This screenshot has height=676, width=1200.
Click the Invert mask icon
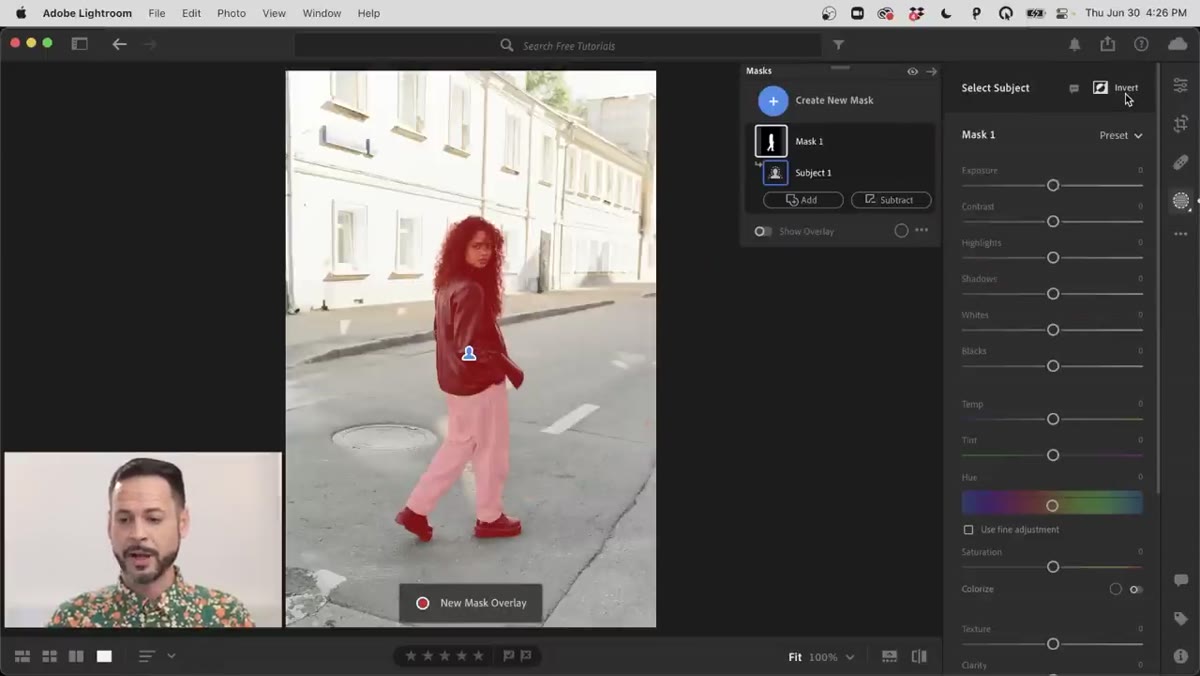point(1100,87)
